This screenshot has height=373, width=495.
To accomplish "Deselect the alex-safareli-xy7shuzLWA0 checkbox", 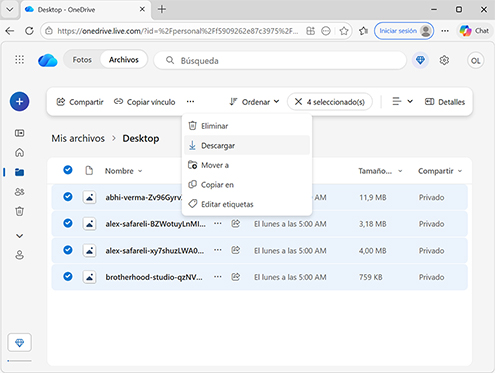I will (68, 250).
